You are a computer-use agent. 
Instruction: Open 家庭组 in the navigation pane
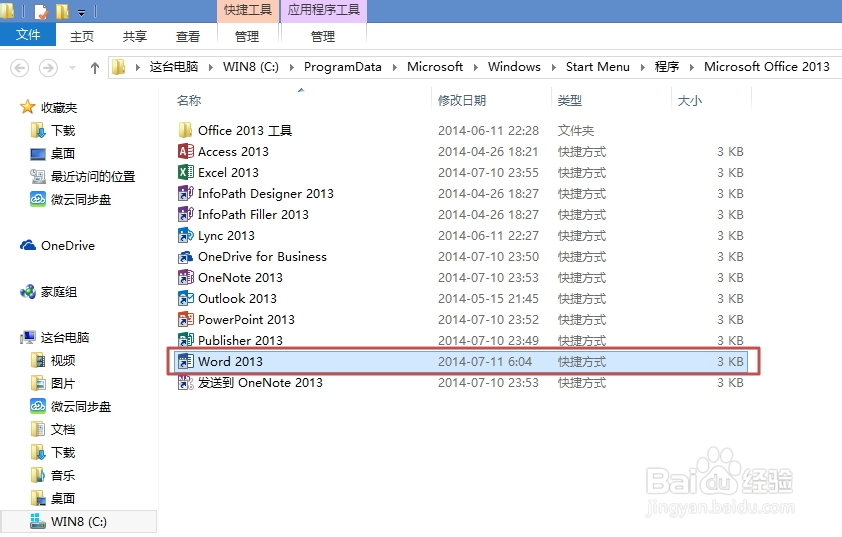point(49,292)
